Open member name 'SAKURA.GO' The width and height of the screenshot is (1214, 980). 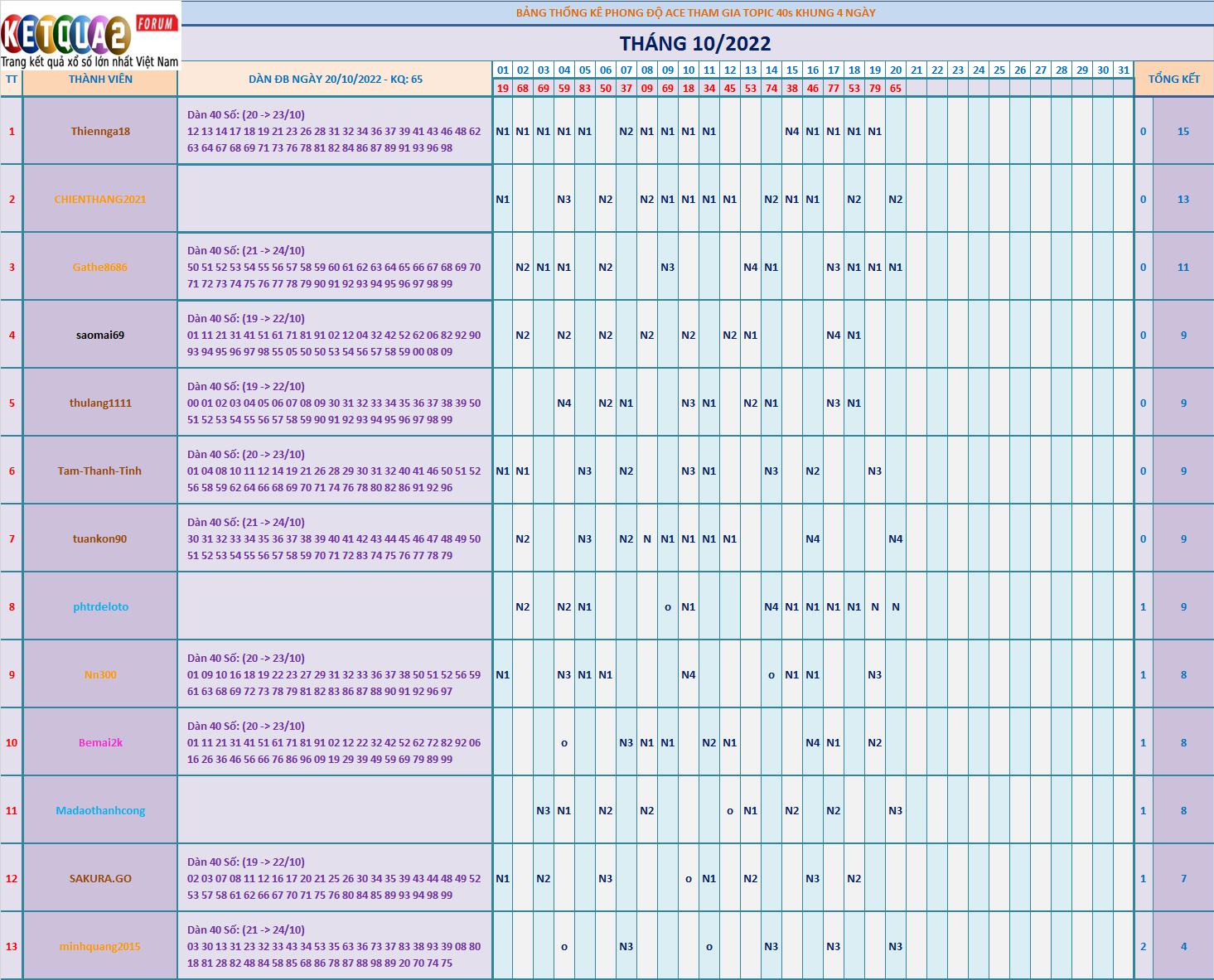click(x=100, y=878)
